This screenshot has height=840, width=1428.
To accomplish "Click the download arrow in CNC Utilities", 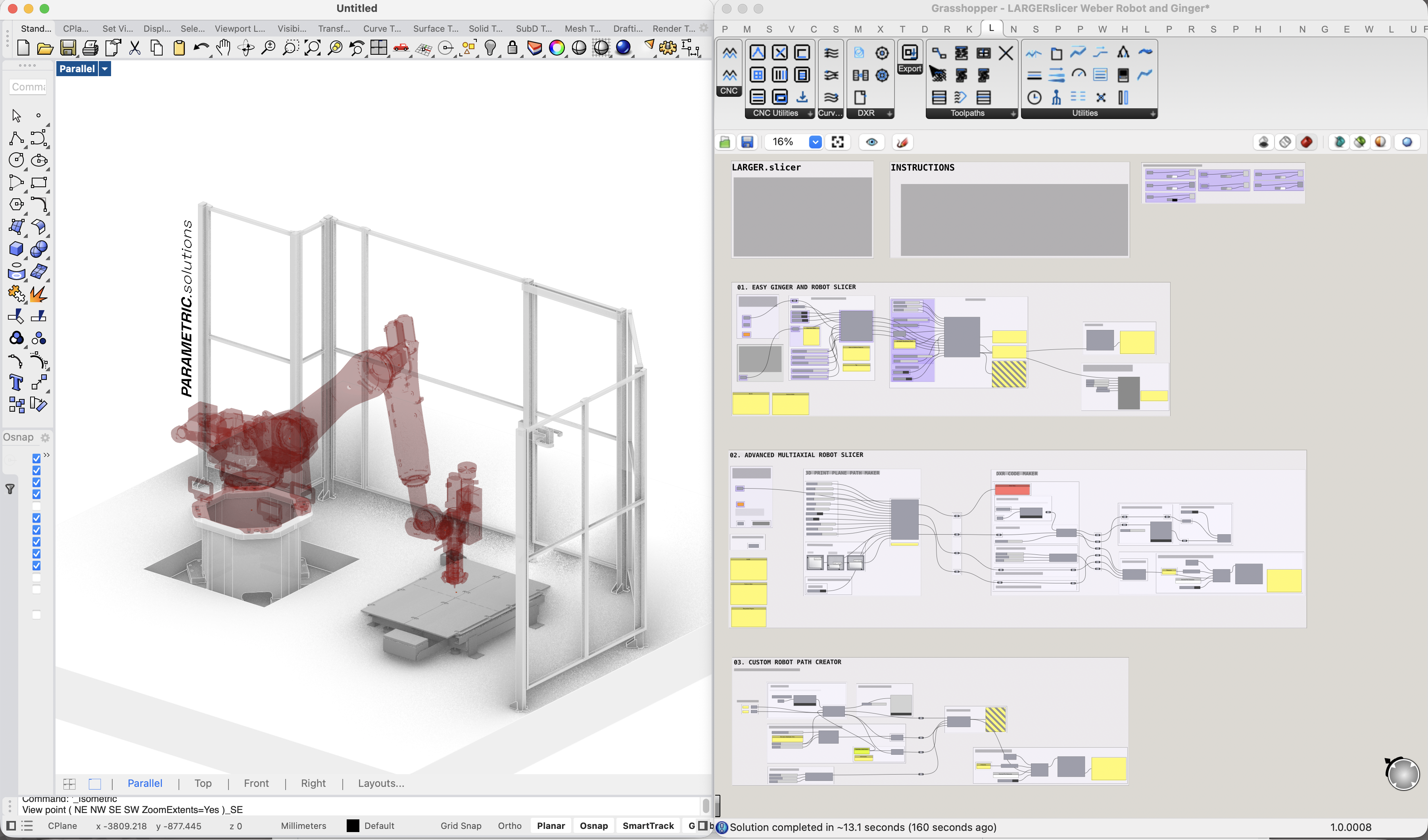I will point(802,98).
